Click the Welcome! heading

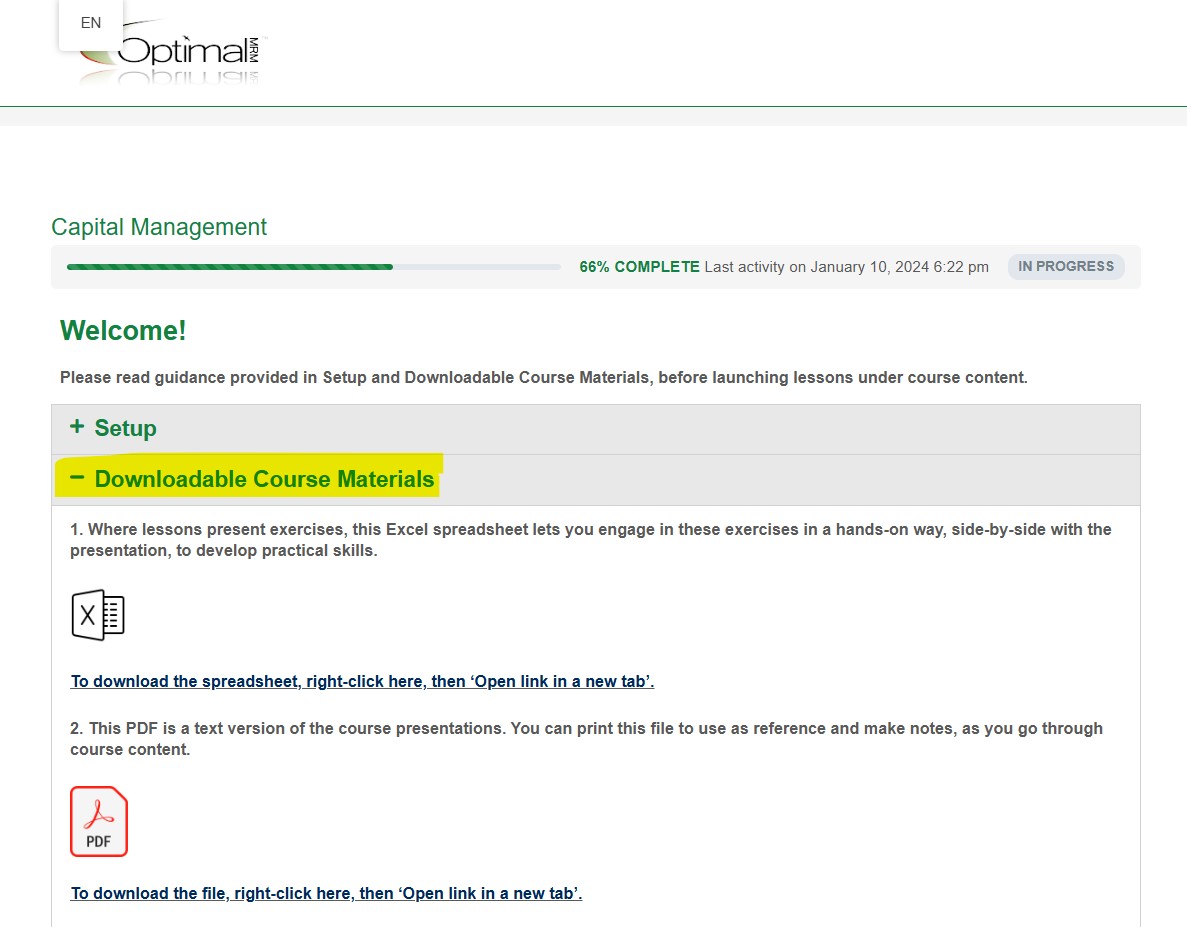(123, 330)
